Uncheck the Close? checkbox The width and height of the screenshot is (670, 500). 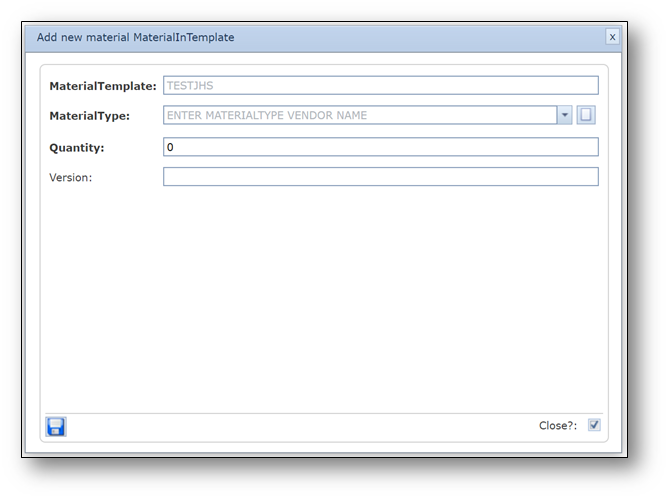[594, 425]
